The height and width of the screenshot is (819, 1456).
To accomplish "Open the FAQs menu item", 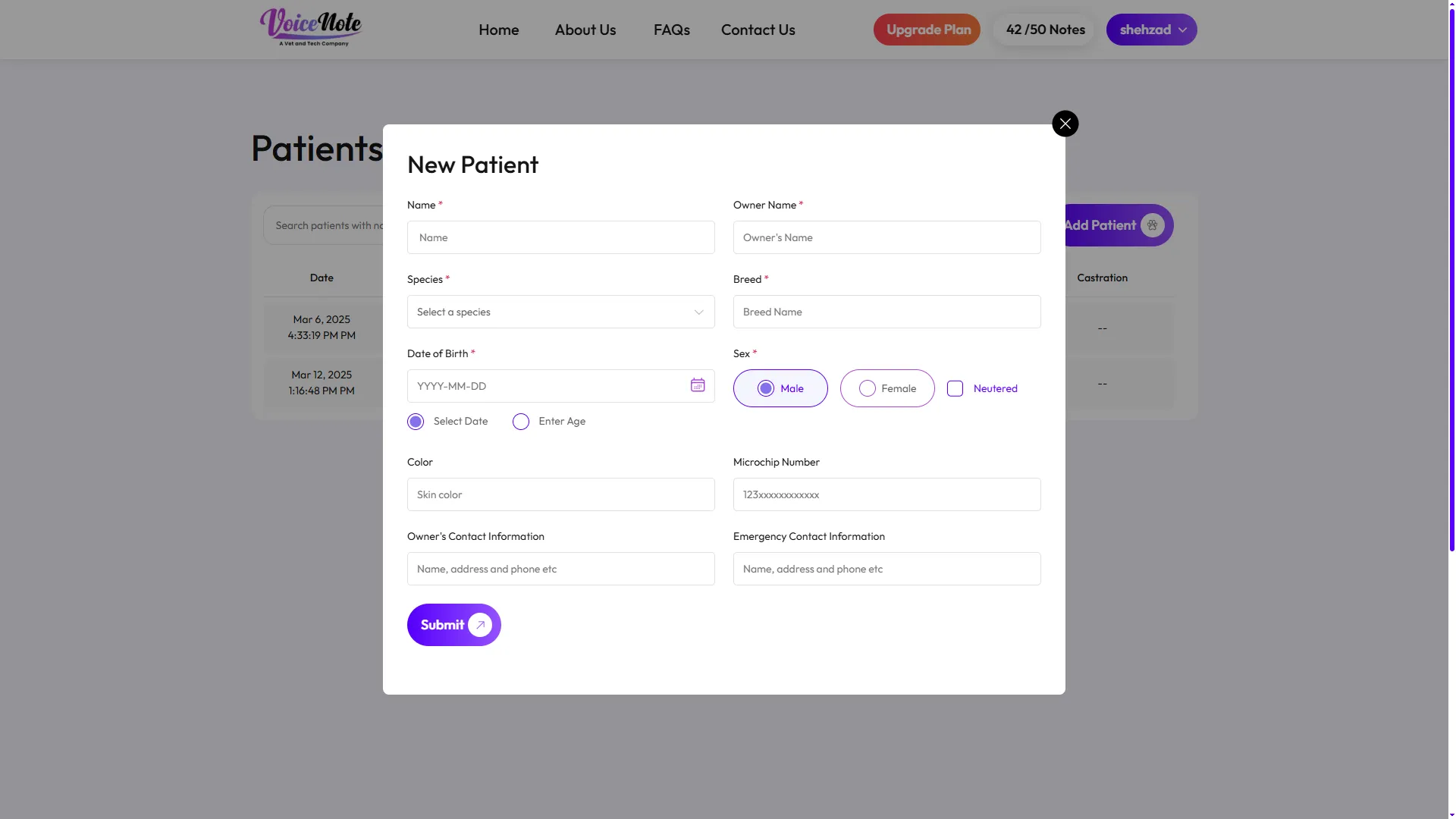I will [672, 30].
